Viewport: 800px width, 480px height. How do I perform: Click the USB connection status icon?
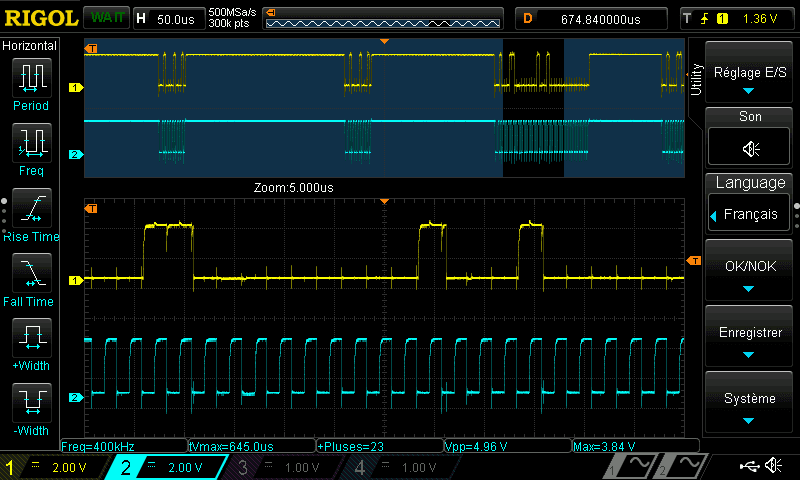click(x=749, y=466)
